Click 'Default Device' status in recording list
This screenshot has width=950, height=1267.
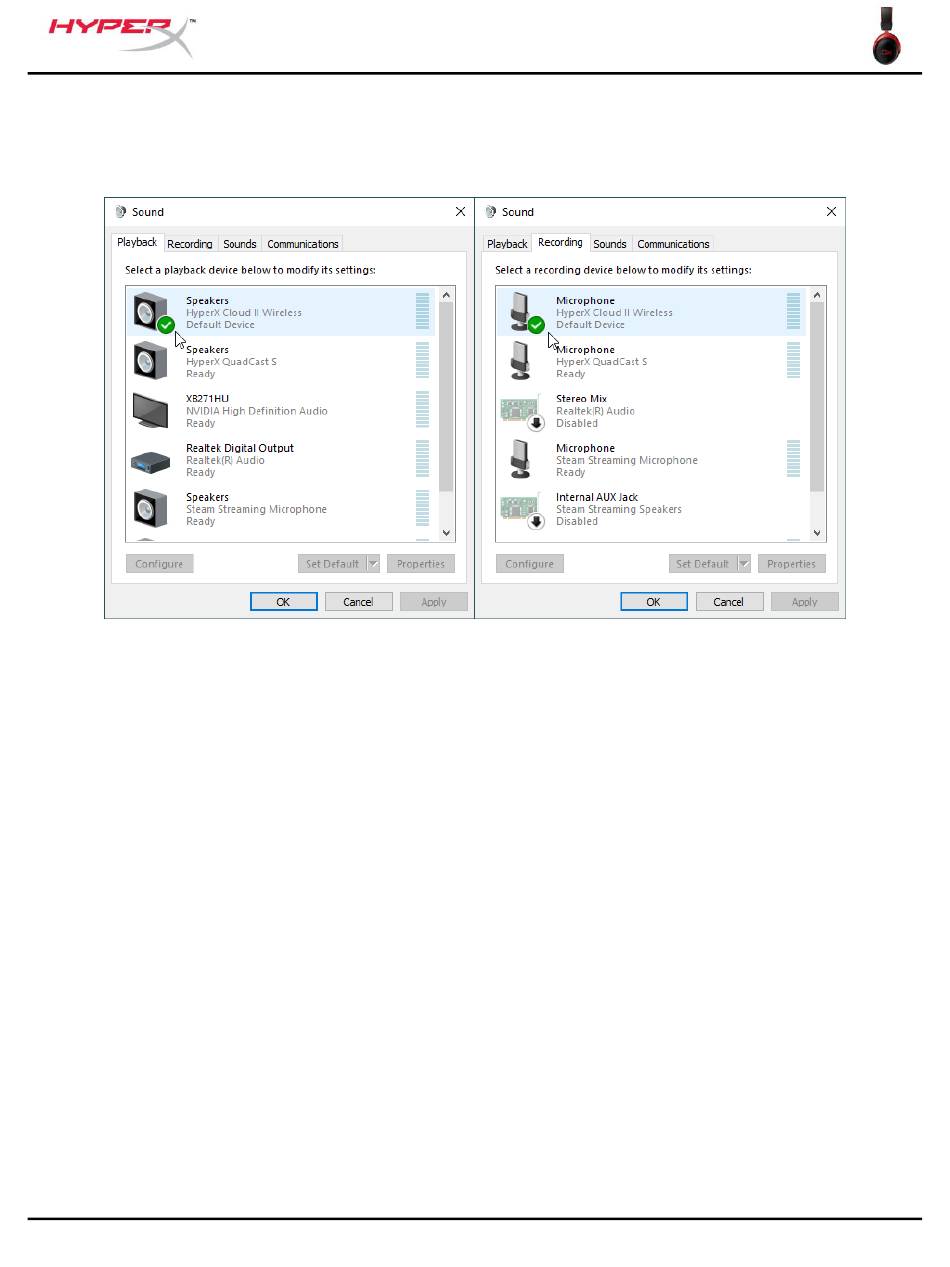[590, 325]
